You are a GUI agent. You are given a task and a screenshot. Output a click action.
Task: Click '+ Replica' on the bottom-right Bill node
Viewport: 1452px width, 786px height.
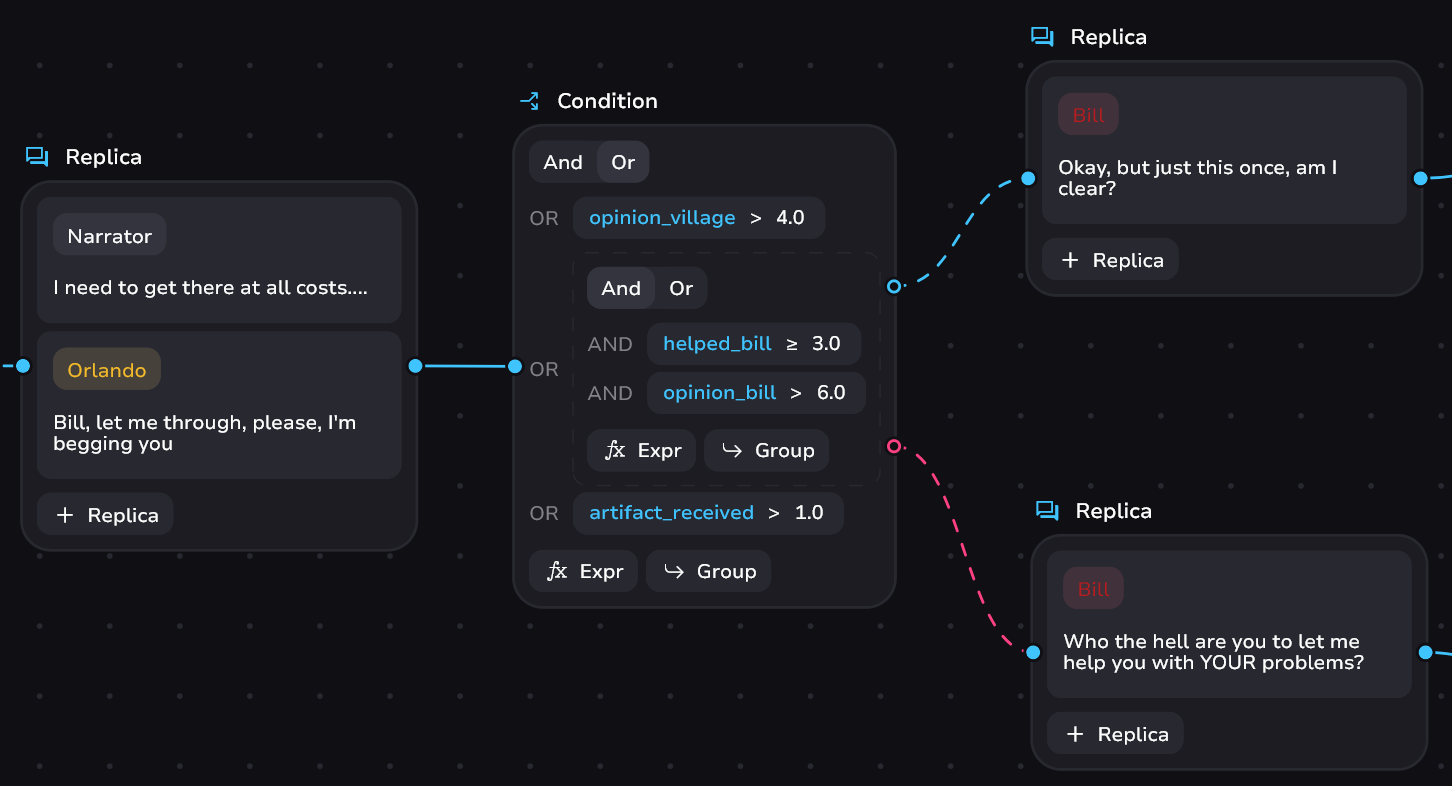(1115, 733)
